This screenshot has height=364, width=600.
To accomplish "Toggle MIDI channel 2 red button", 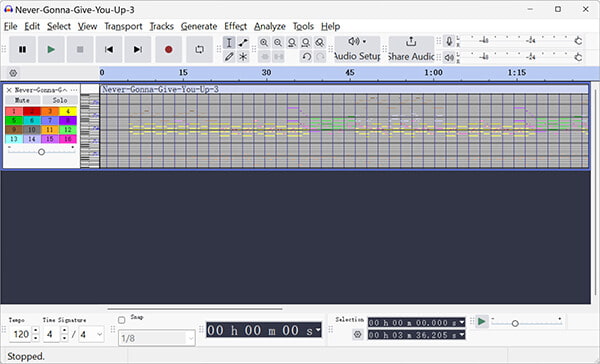I will pyautogui.click(x=32, y=111).
